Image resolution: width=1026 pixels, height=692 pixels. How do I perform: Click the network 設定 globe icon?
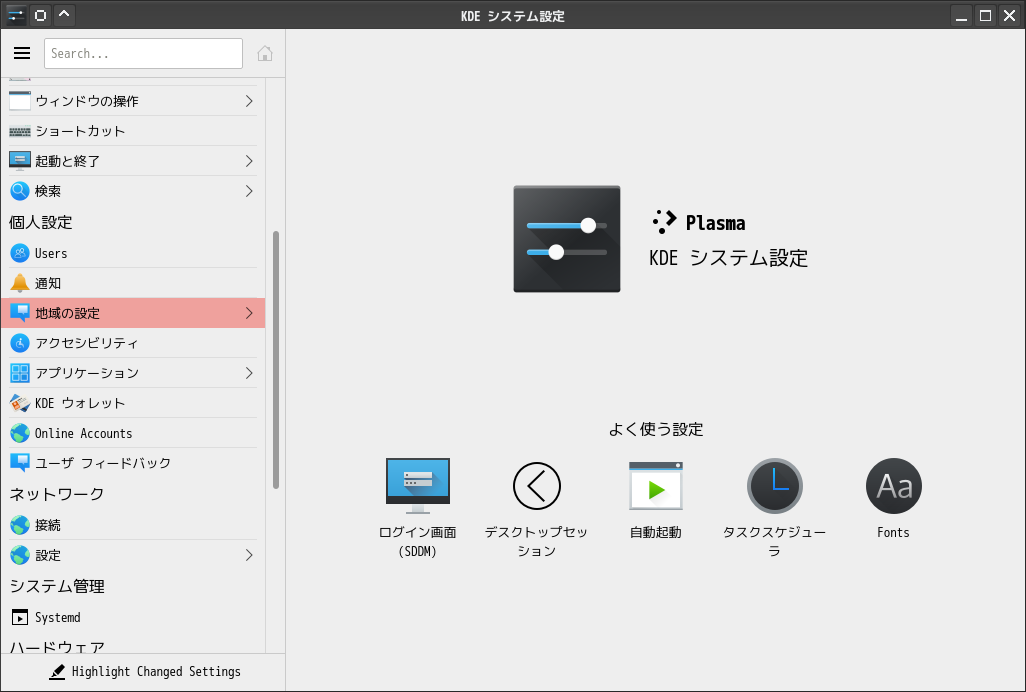[20, 555]
